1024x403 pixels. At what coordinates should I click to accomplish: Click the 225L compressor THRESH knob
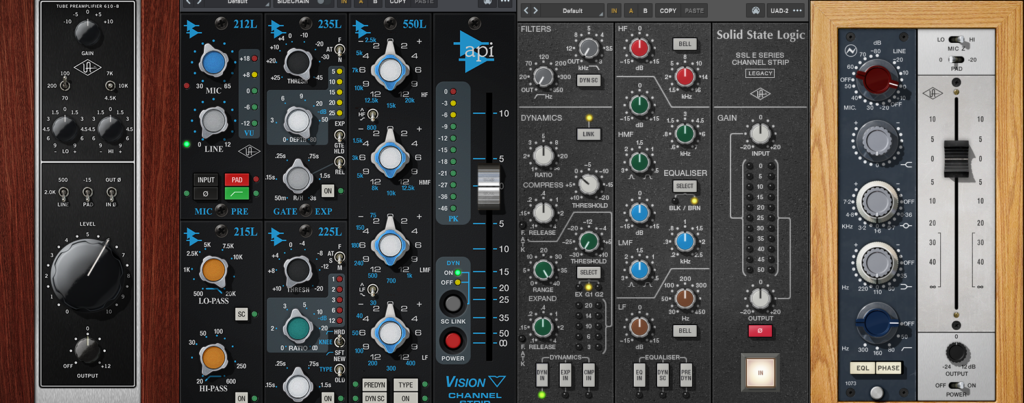pos(297,268)
